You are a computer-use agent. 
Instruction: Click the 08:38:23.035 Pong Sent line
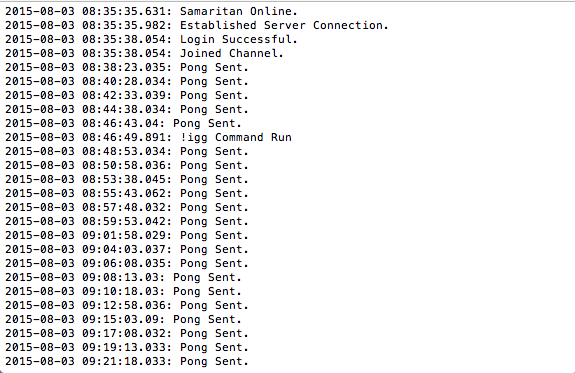click(x=127, y=67)
